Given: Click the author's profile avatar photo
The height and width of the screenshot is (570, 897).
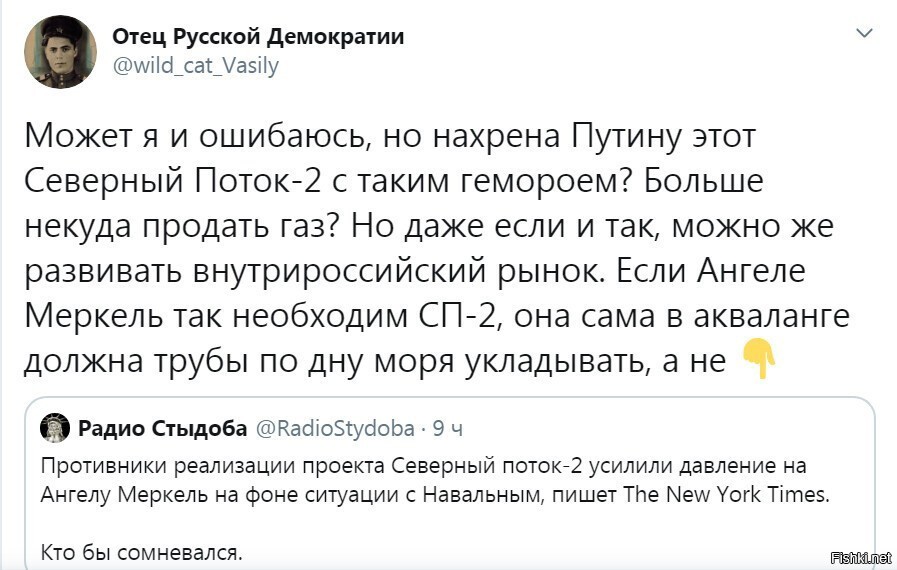Looking at the screenshot, I should coord(60,52).
